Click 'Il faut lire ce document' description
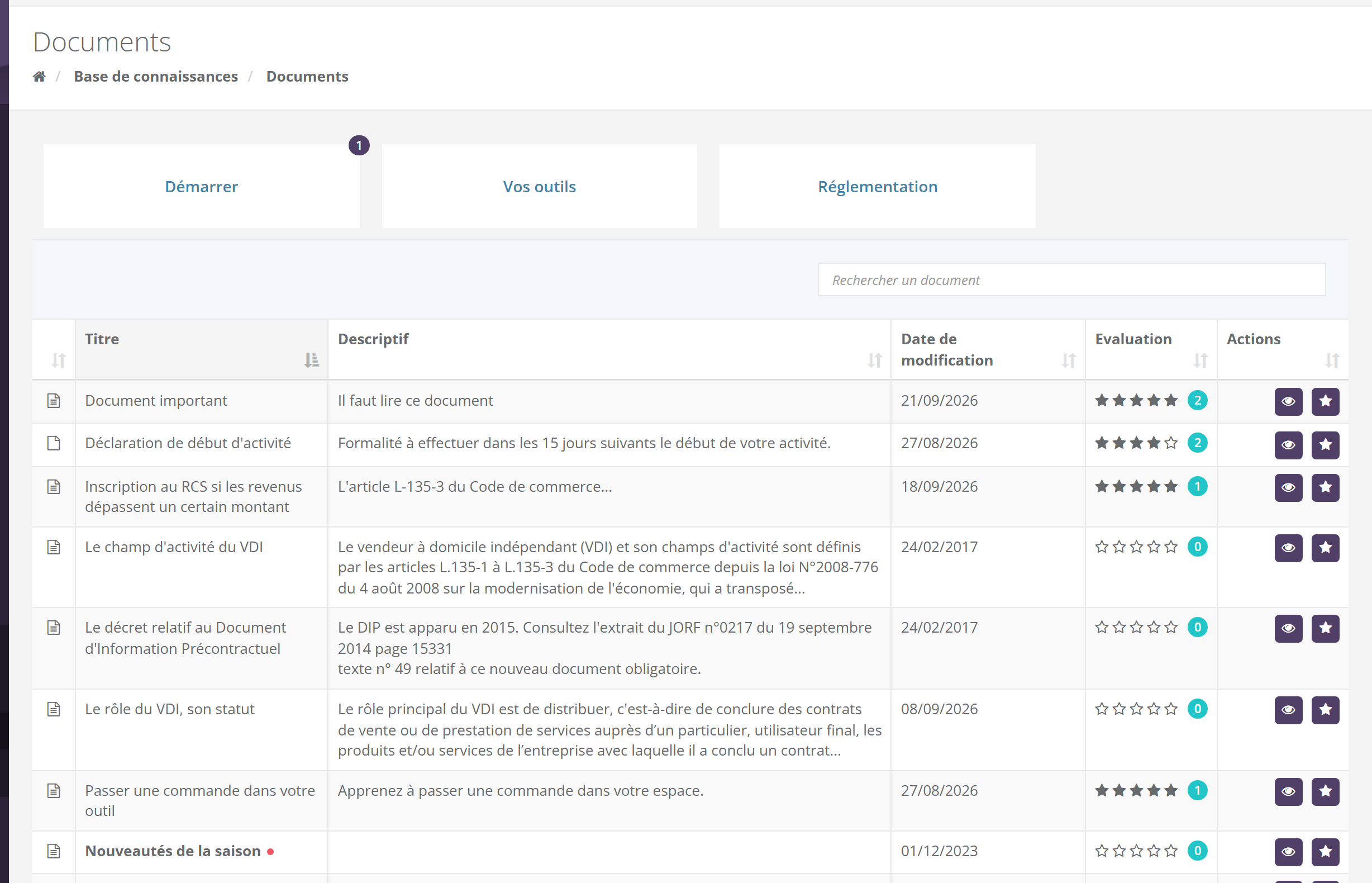 416,400
